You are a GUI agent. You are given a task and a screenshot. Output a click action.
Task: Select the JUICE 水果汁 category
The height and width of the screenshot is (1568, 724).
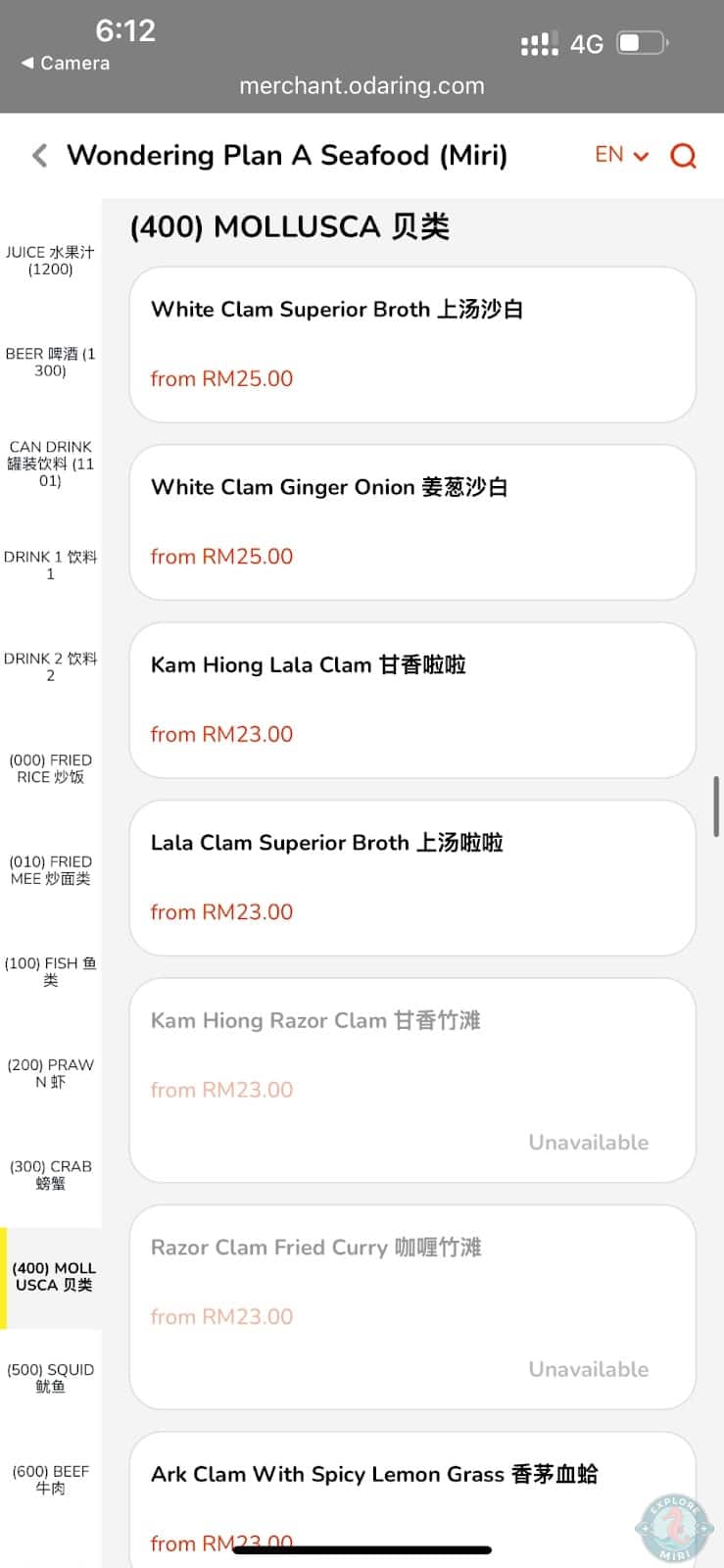tap(50, 261)
